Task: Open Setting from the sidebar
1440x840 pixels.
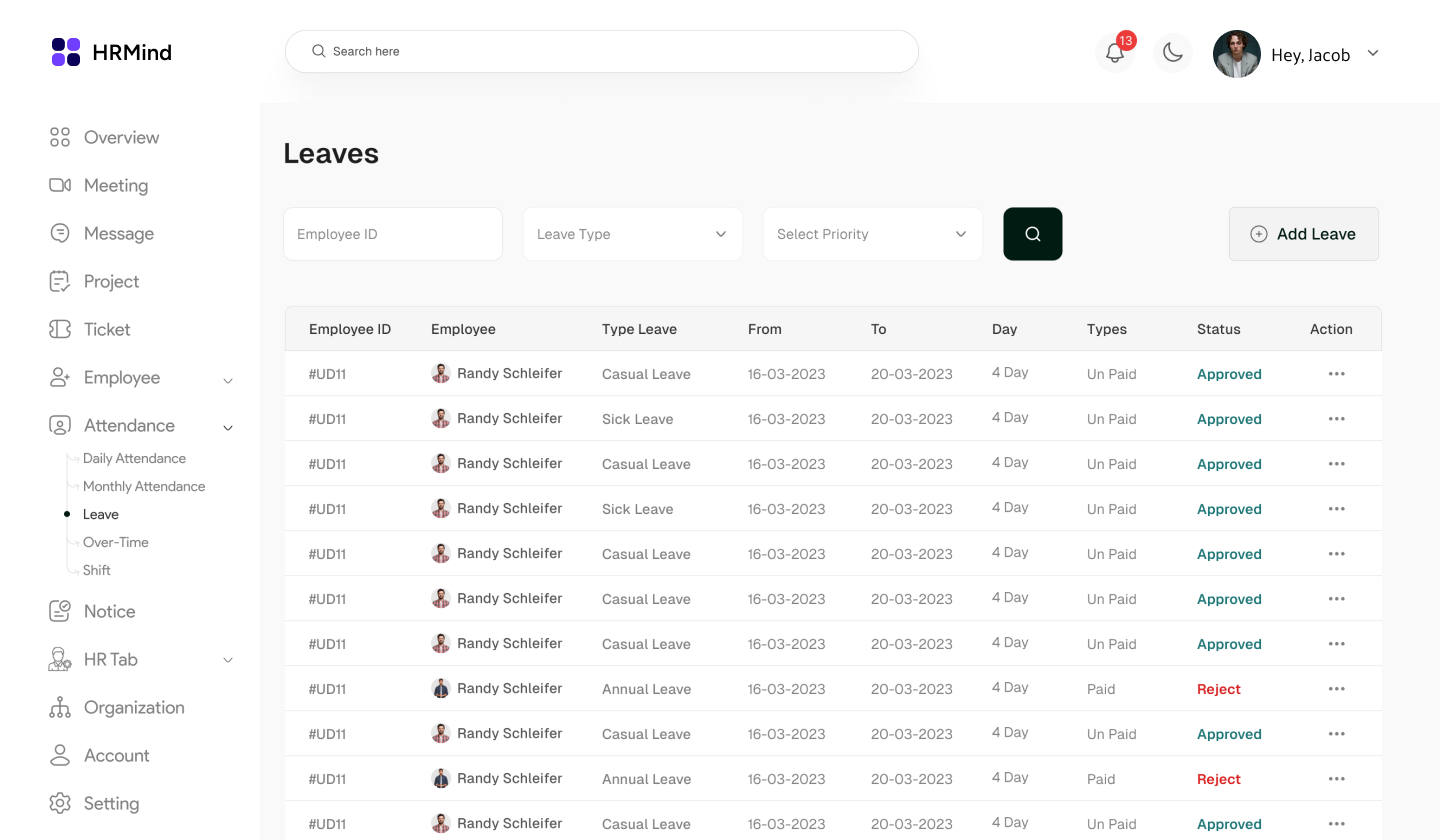Action: click(x=111, y=804)
